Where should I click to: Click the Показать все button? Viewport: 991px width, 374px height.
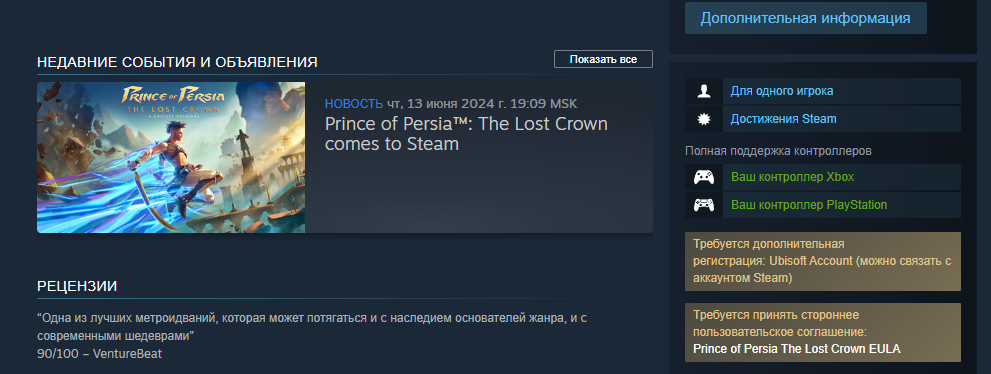(x=603, y=59)
